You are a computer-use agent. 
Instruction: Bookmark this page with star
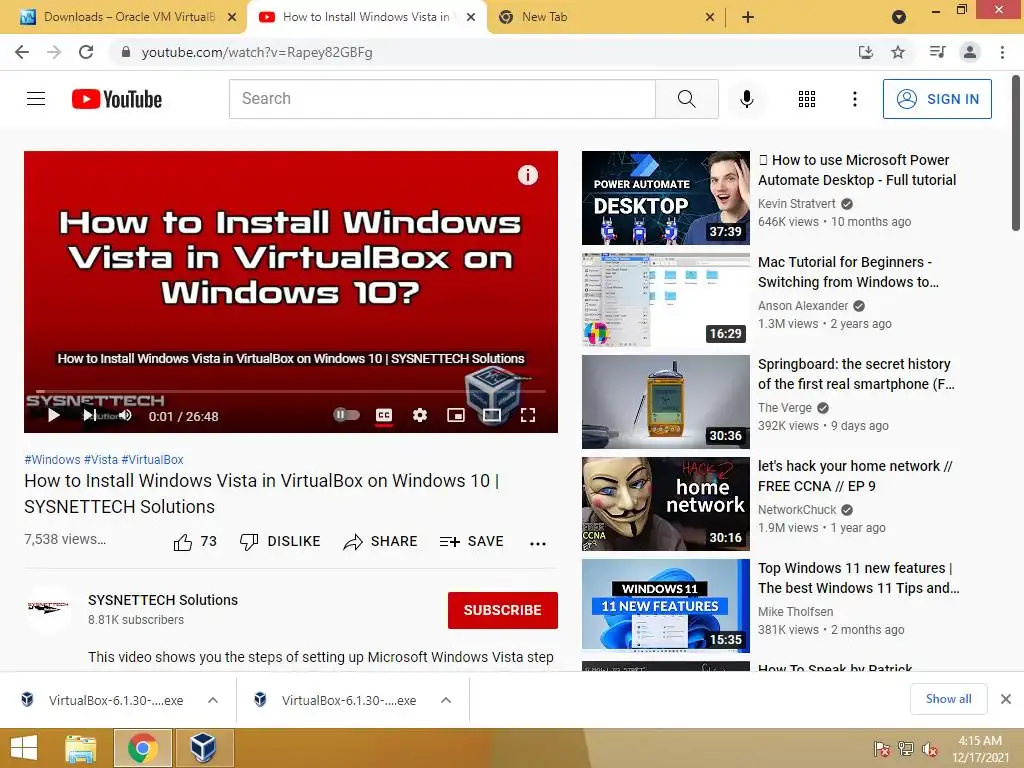click(x=898, y=52)
